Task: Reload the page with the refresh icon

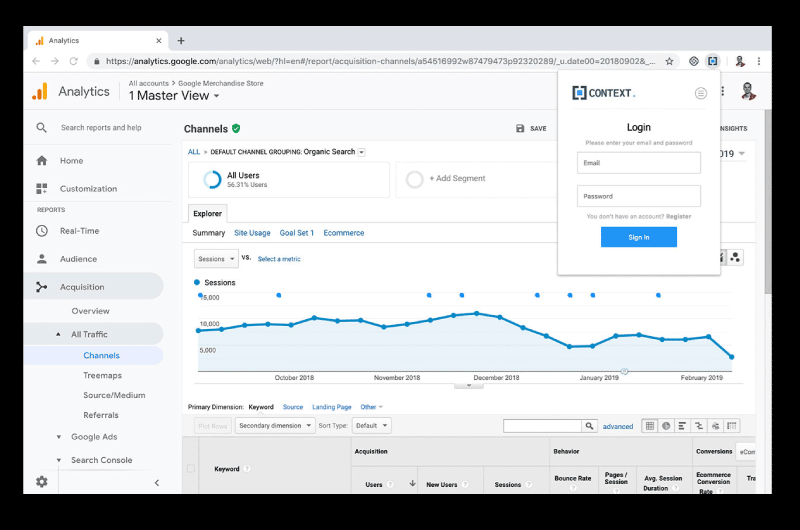Action: click(73, 61)
